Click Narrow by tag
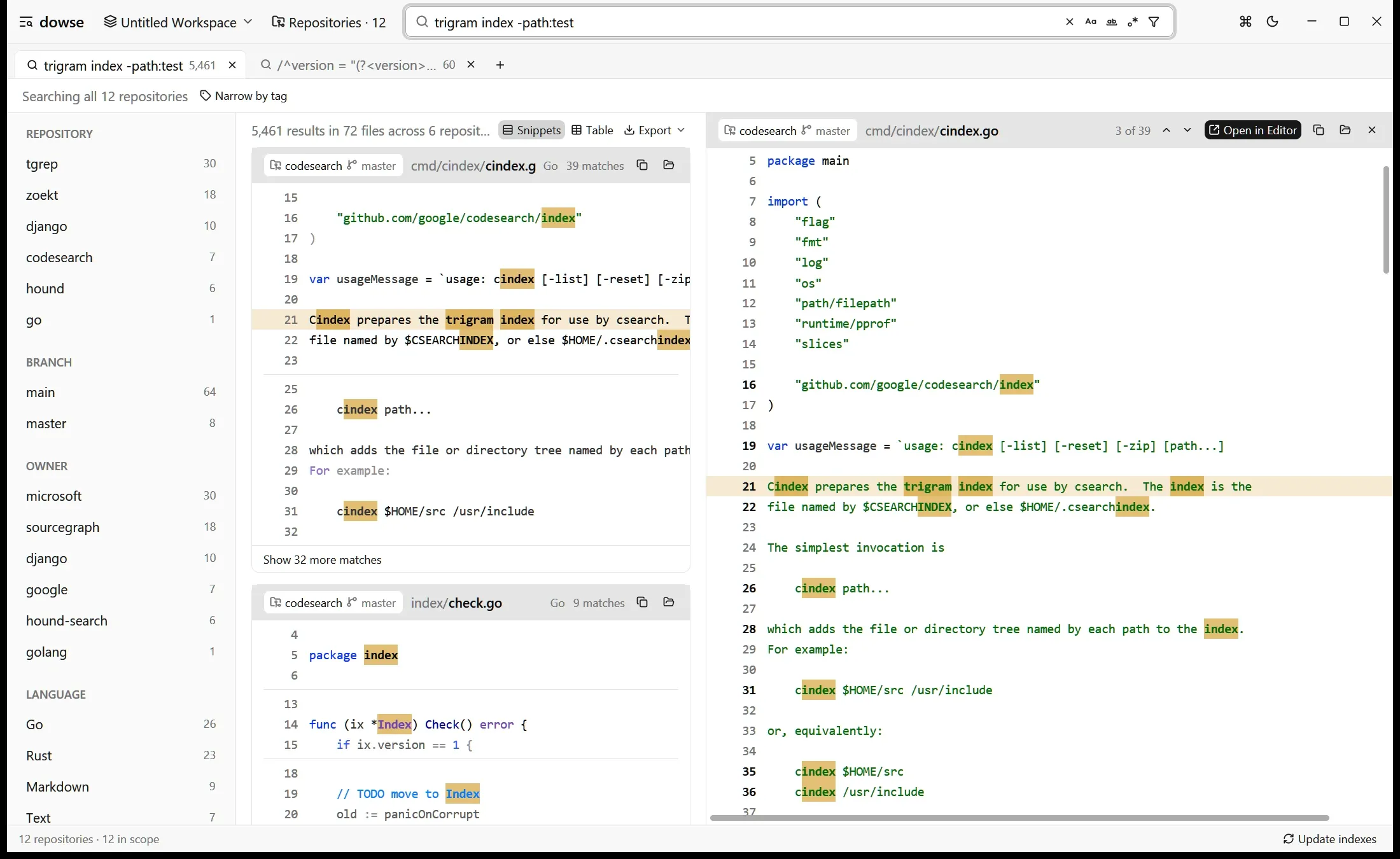Screen dimensions: 1400x859 (x=244, y=96)
